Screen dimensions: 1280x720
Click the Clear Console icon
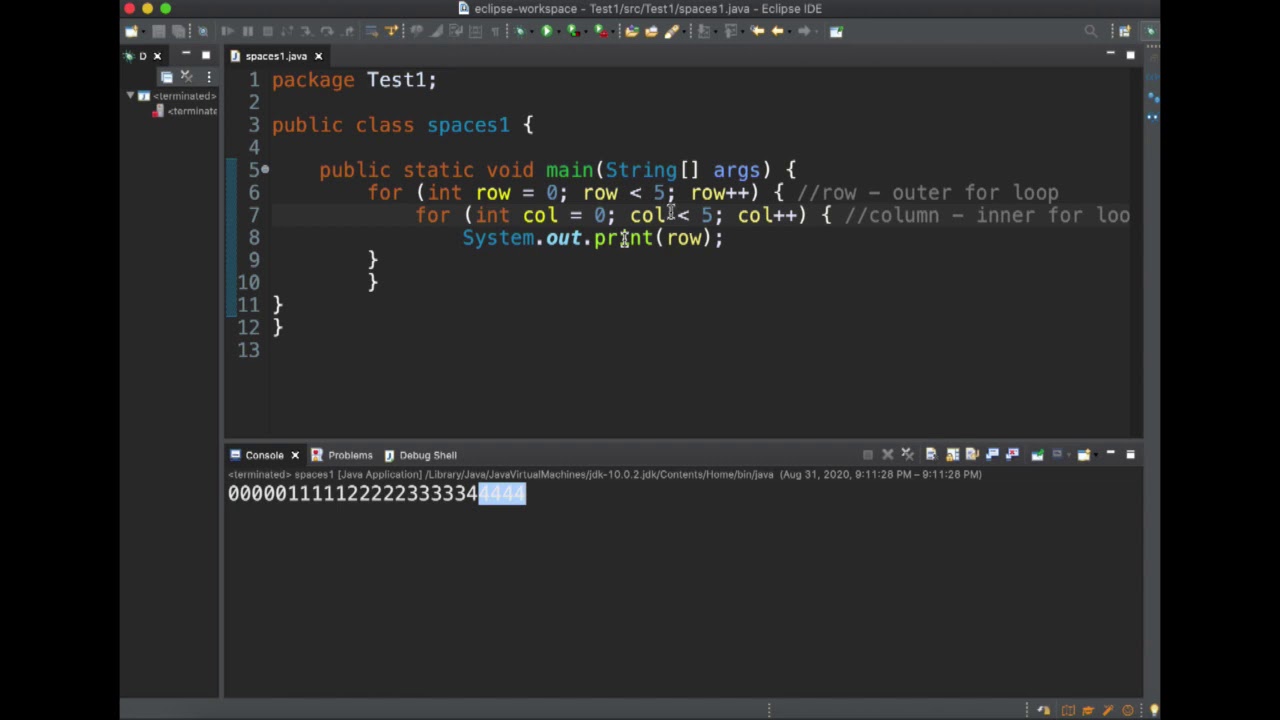(932, 455)
